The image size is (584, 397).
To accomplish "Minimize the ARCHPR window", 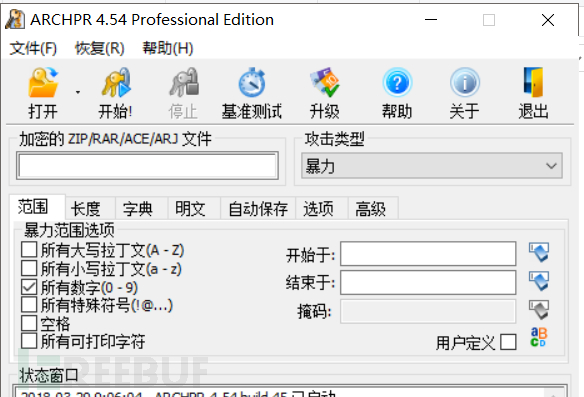I will coord(431,20).
